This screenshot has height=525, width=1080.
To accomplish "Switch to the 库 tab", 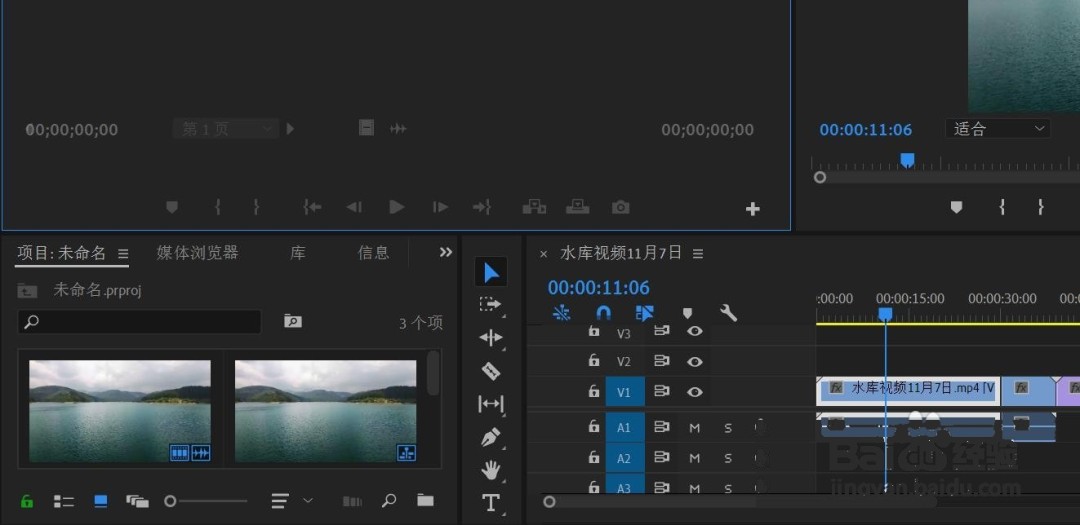I will pos(298,253).
